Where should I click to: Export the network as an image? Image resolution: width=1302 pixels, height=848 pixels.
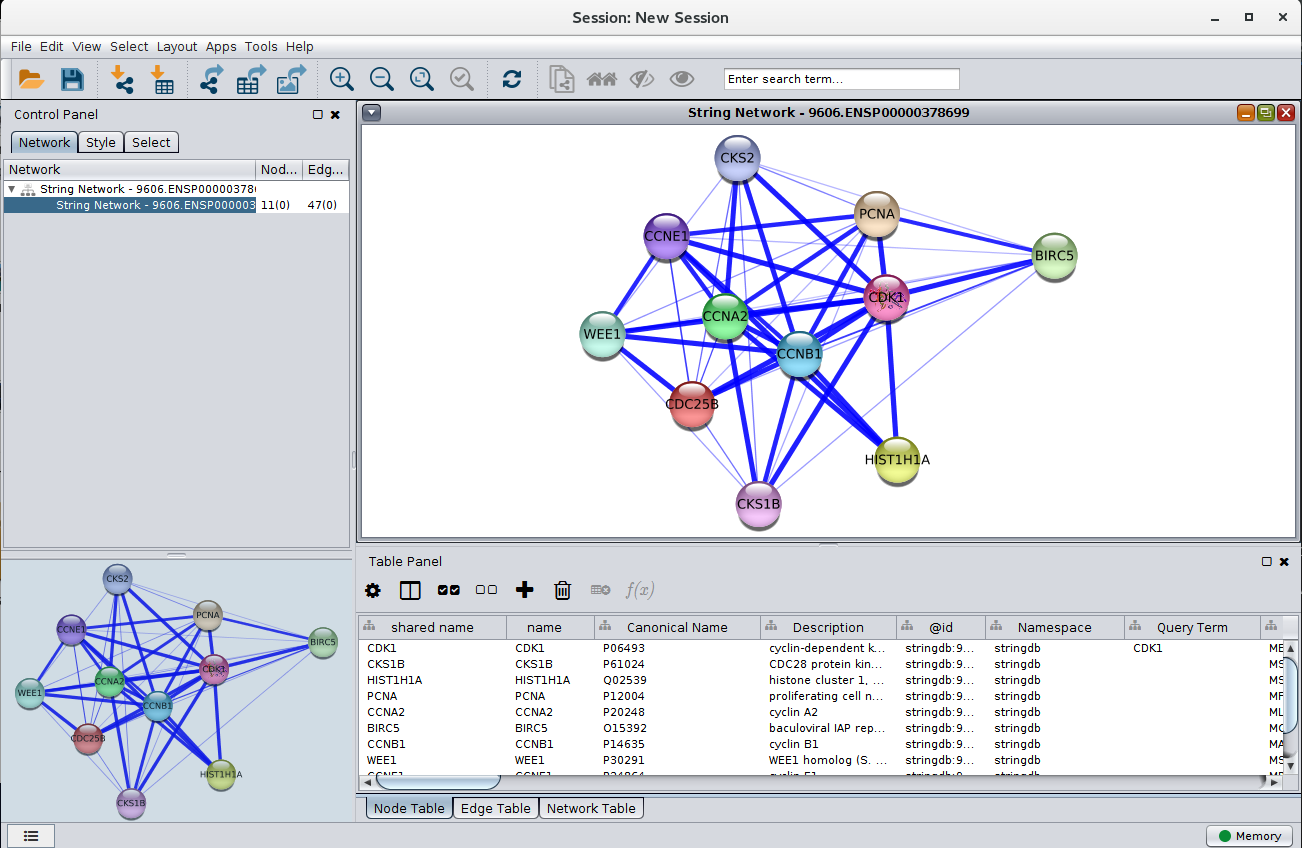click(292, 79)
